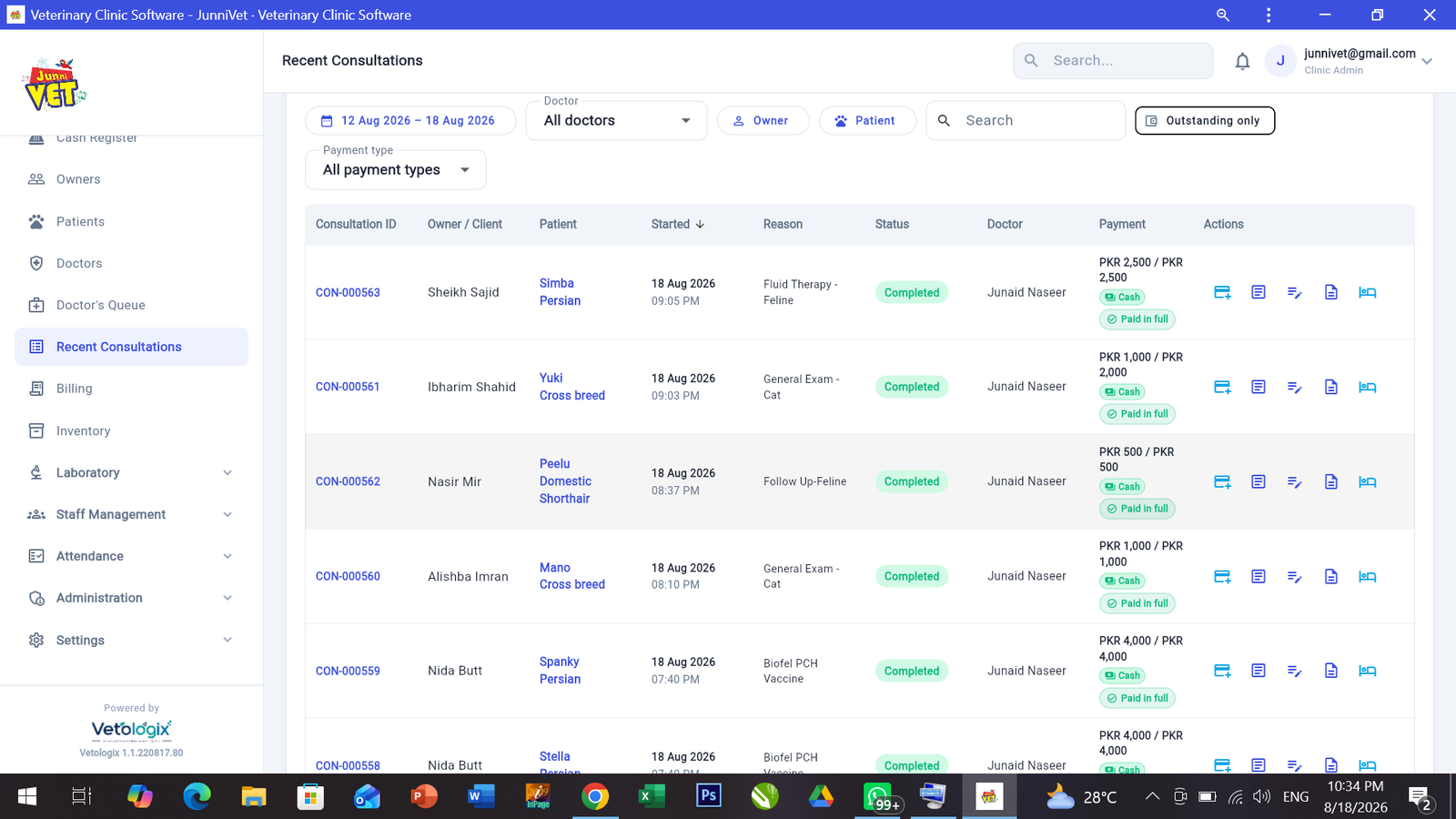Toggle the Owner search filter chip
Image resolution: width=1456 pixels, height=819 pixels.
(763, 120)
